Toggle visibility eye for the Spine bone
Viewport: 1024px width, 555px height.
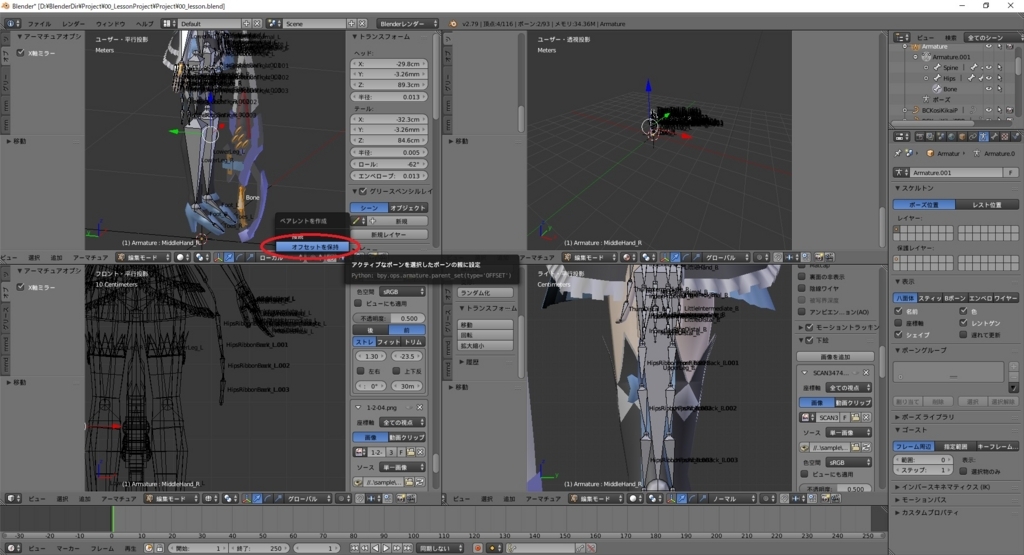click(x=988, y=67)
